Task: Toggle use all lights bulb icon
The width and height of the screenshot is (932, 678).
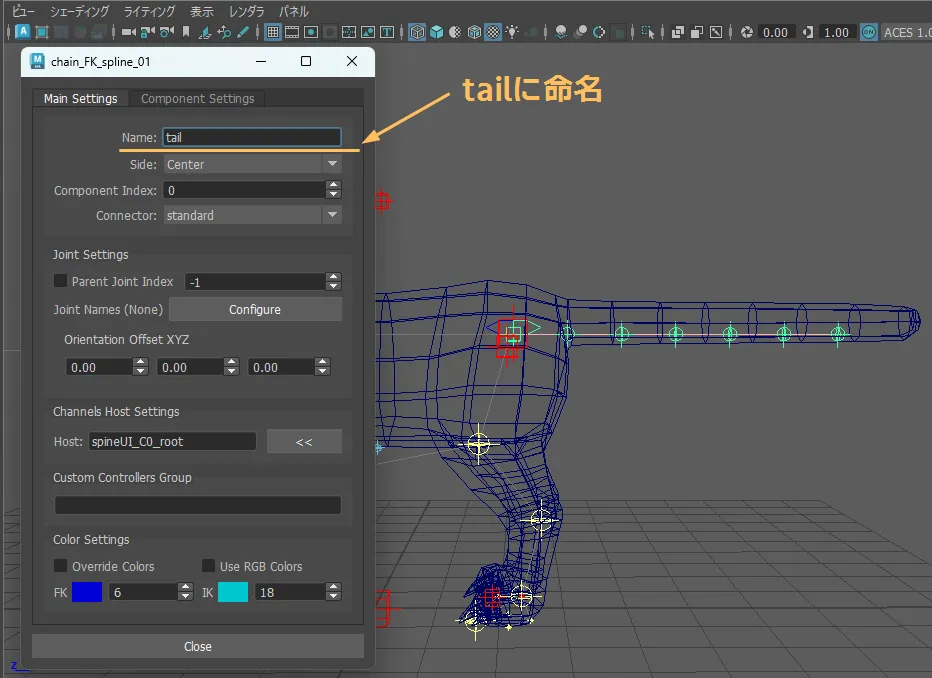Action: [512, 32]
